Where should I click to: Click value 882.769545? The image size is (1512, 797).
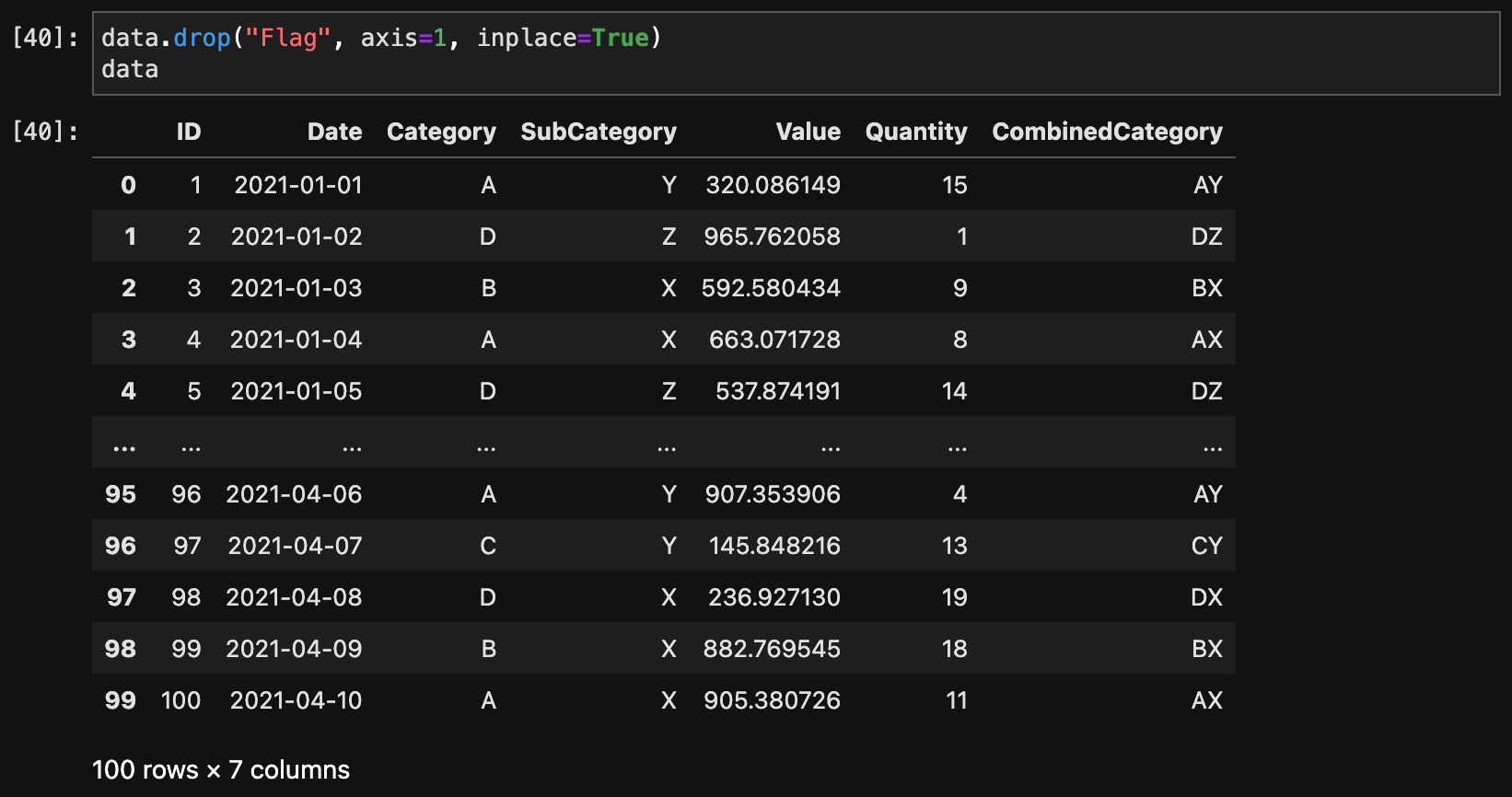click(772, 649)
